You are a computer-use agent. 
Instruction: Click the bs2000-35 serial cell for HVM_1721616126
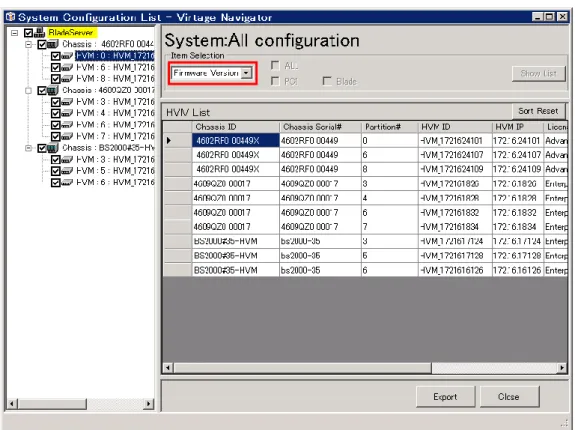coord(320,271)
